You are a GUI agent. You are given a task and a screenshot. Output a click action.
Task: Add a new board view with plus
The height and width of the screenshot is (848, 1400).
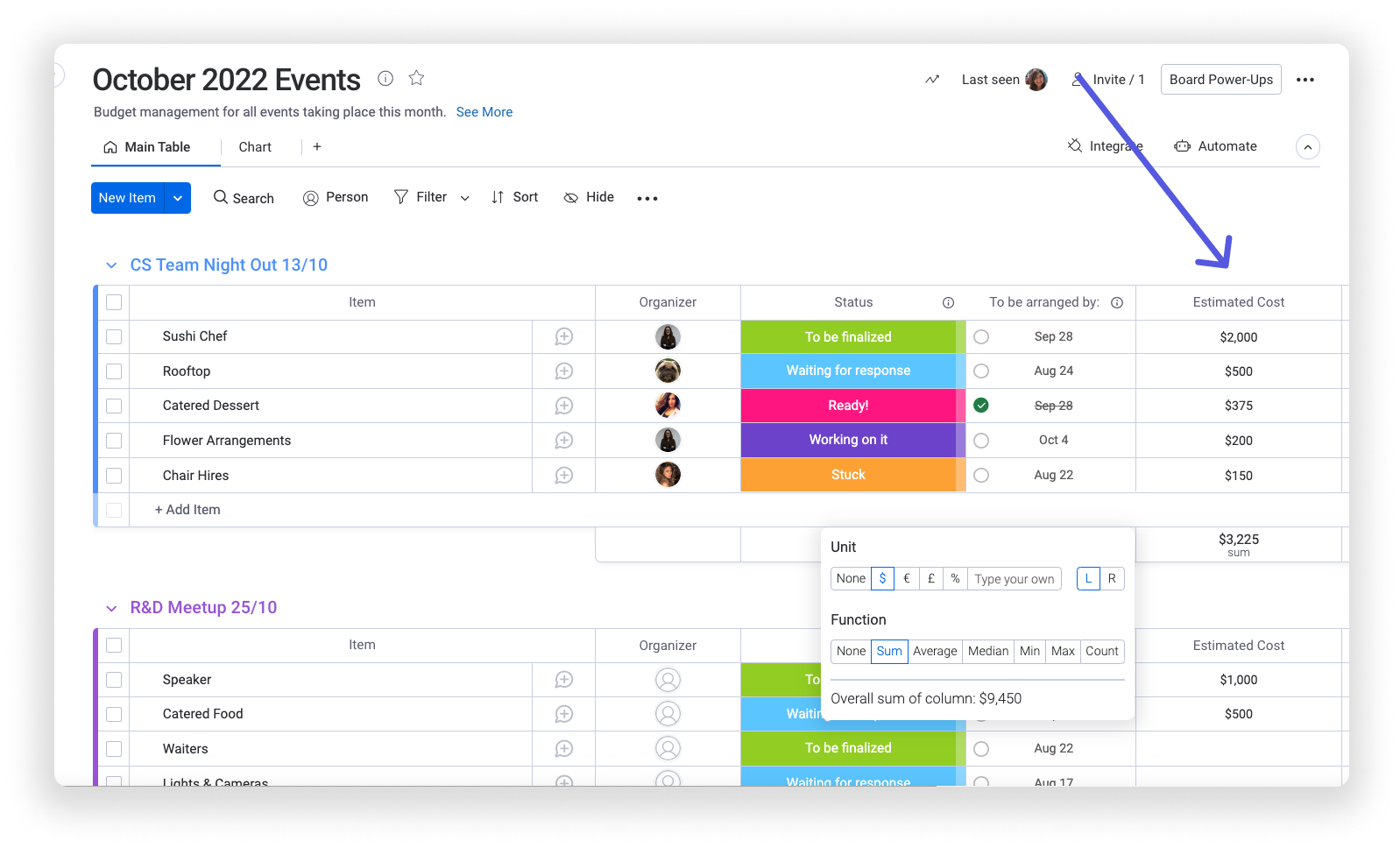(317, 146)
